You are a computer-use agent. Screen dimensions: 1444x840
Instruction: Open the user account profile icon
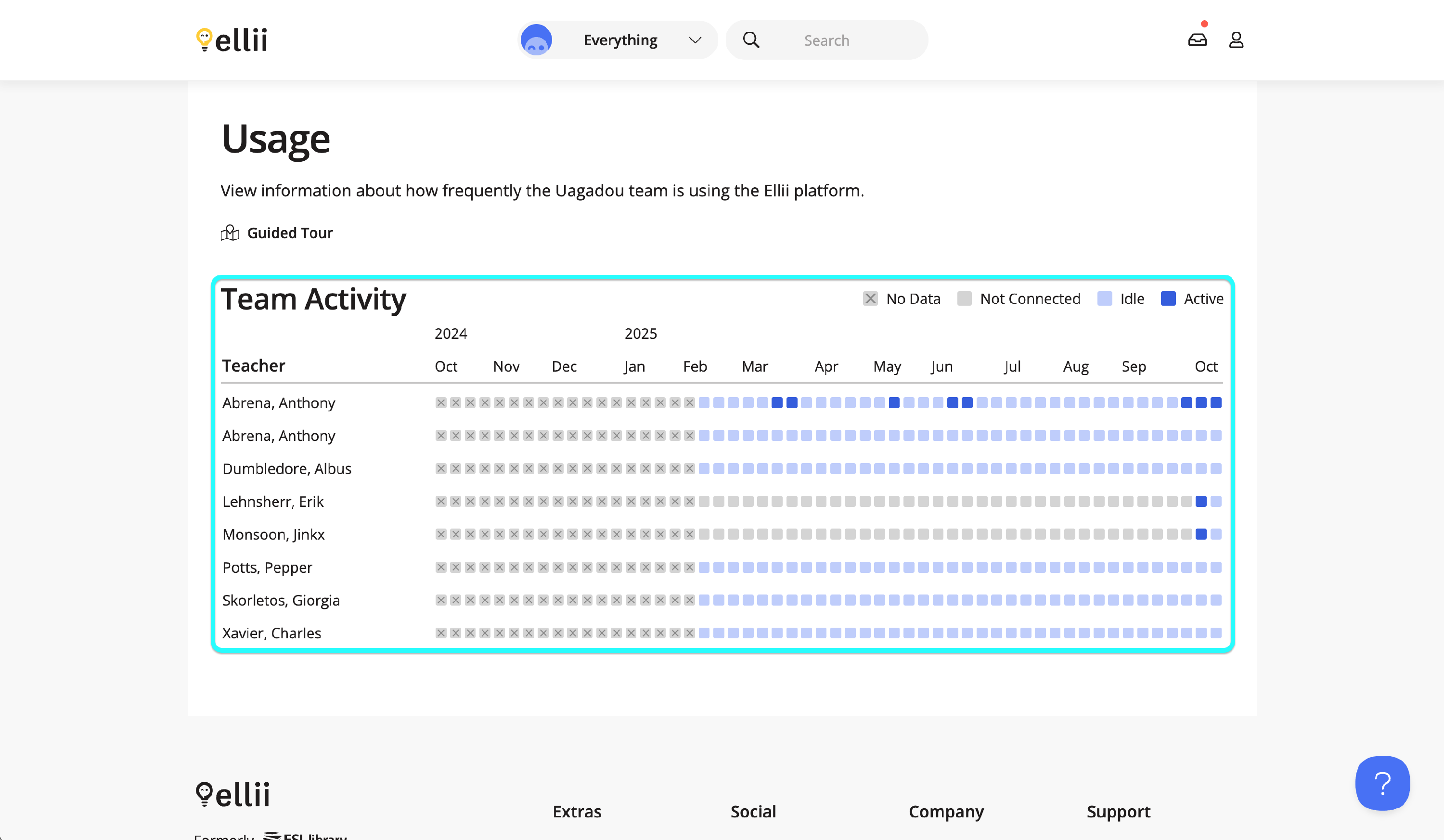click(1236, 40)
